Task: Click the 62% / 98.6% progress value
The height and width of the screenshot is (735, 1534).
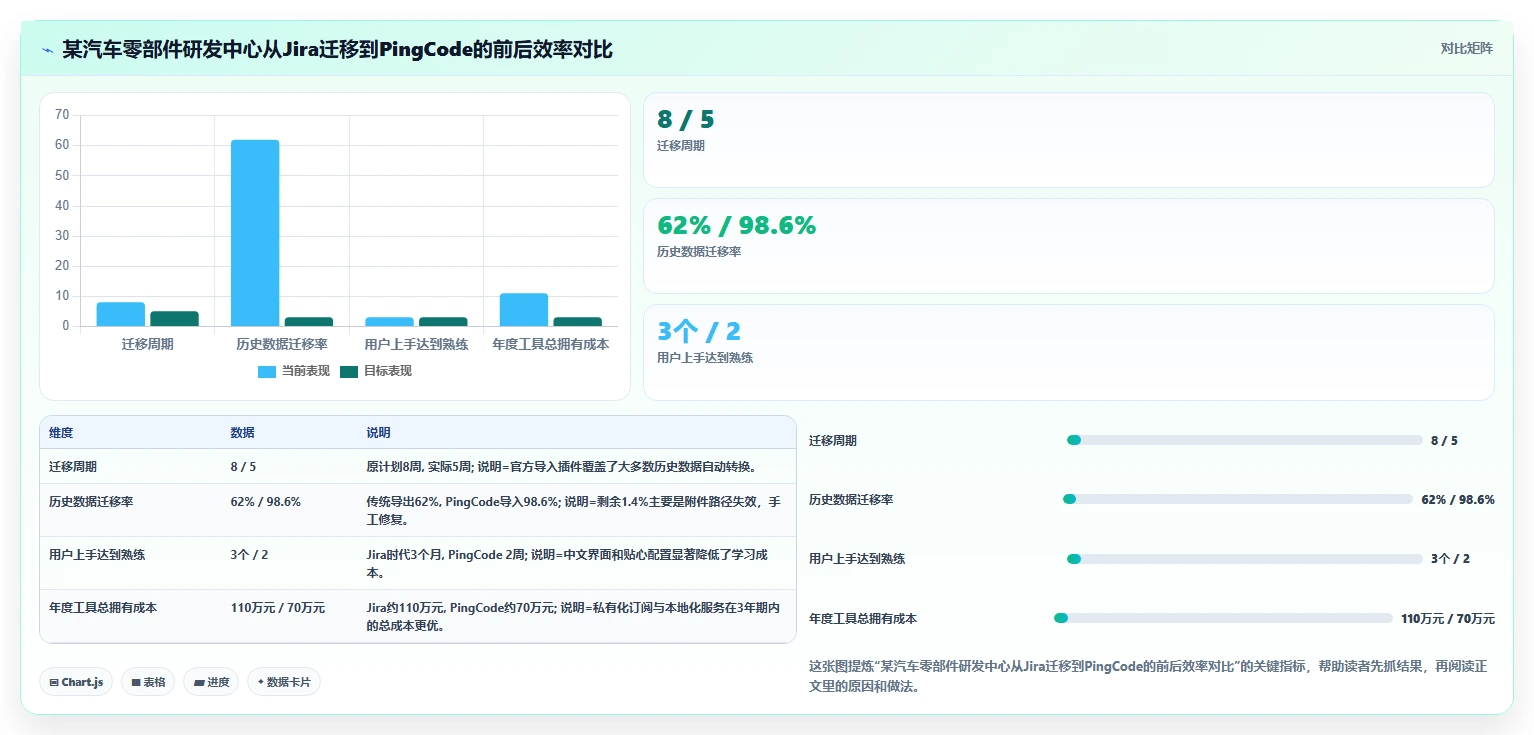Action: (1458, 500)
